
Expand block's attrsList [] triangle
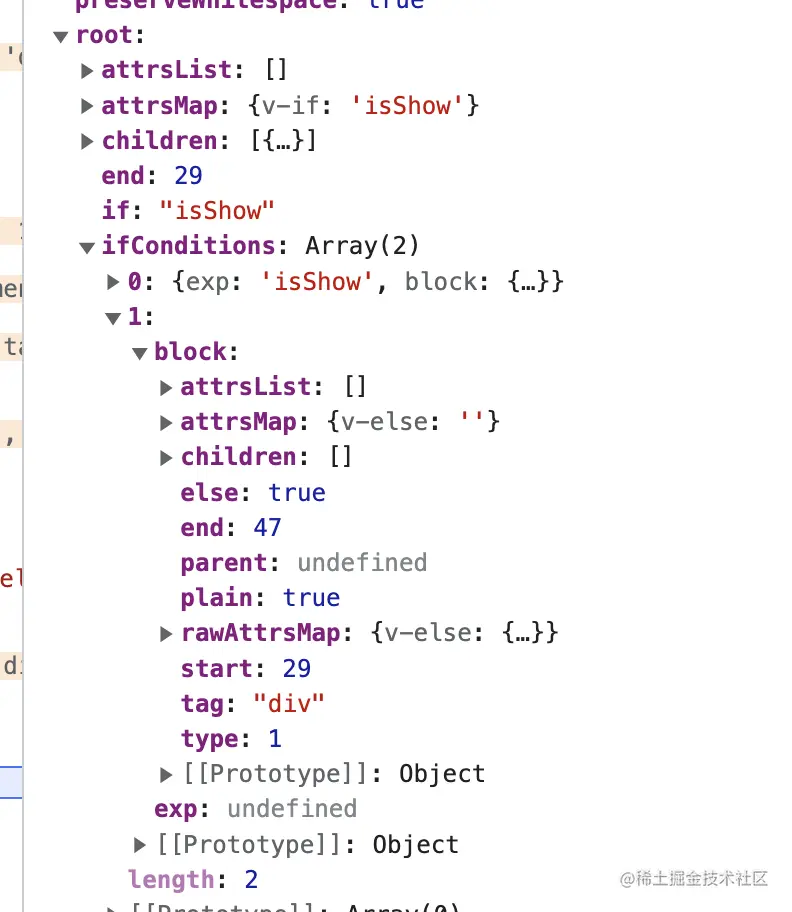click(x=166, y=388)
